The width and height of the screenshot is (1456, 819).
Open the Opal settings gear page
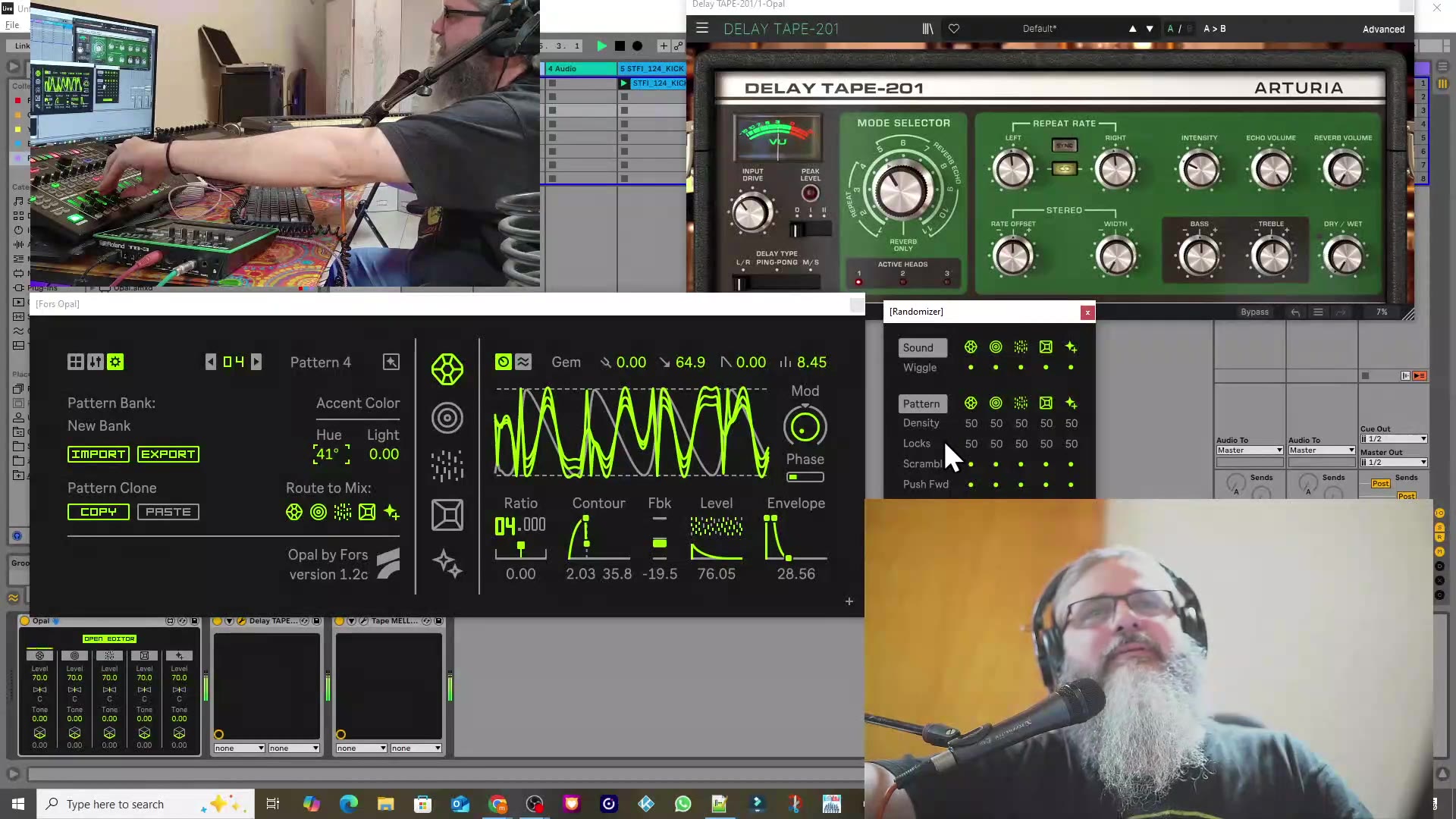(115, 362)
